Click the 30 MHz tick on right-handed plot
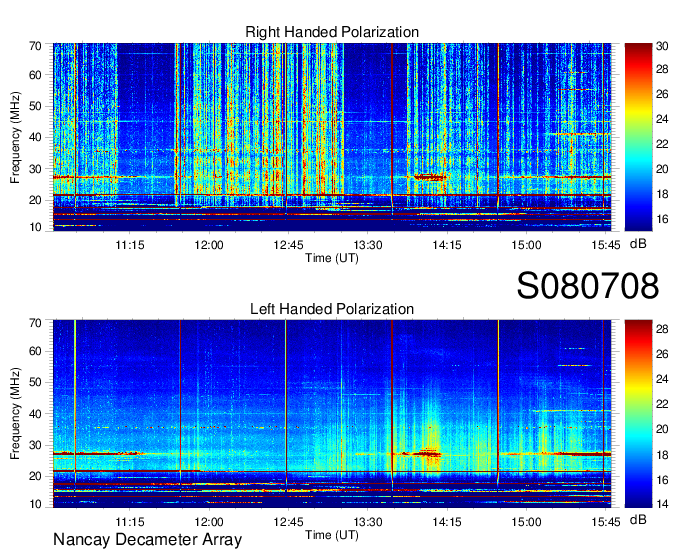The width and height of the screenshot is (680, 552). [x=35, y=169]
